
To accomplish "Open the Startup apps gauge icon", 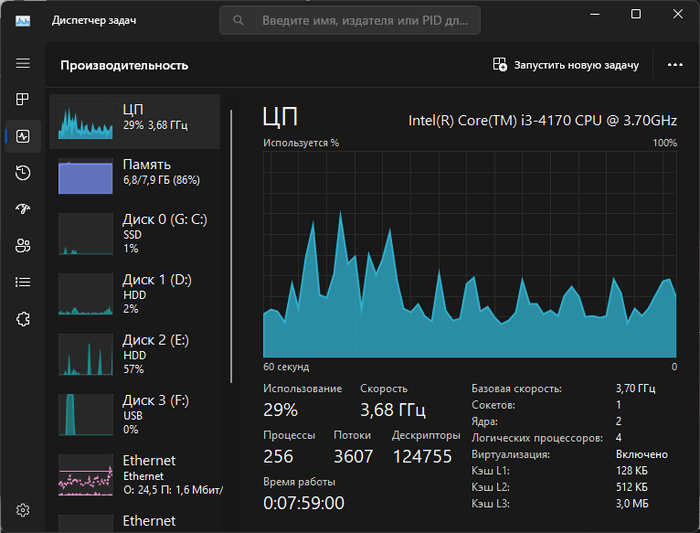I will coord(23,208).
